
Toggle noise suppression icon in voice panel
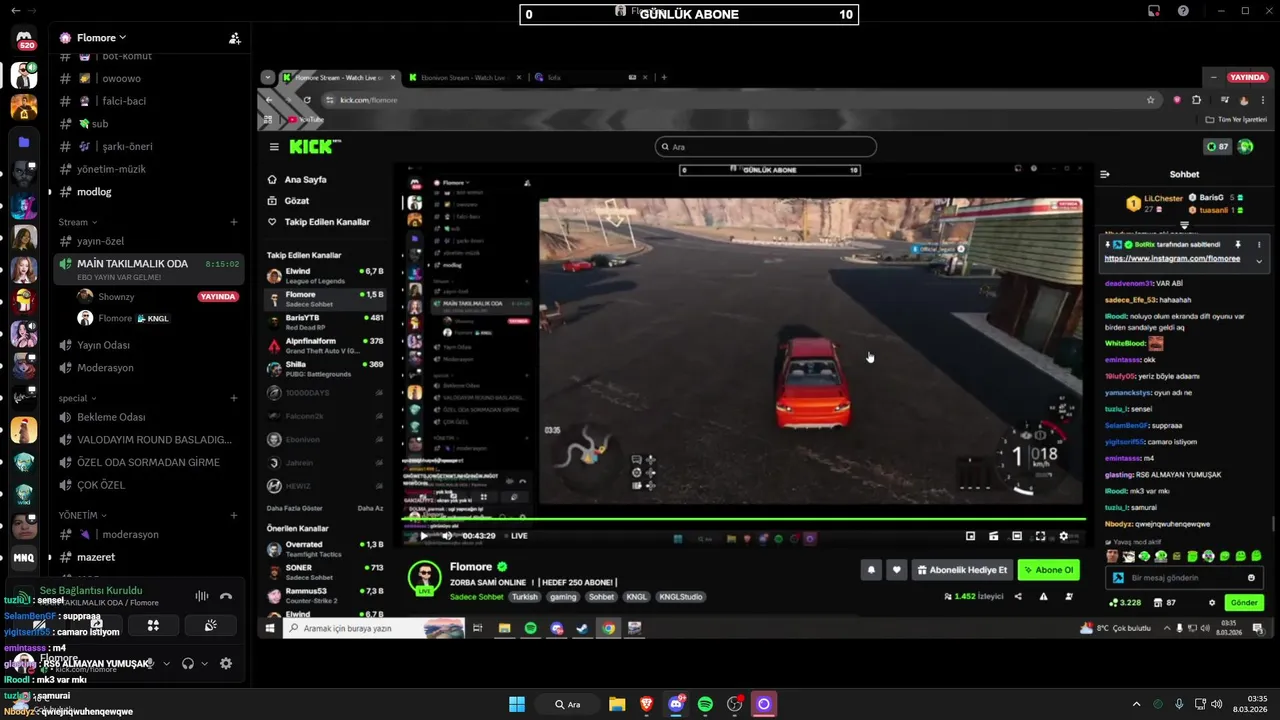[201, 596]
